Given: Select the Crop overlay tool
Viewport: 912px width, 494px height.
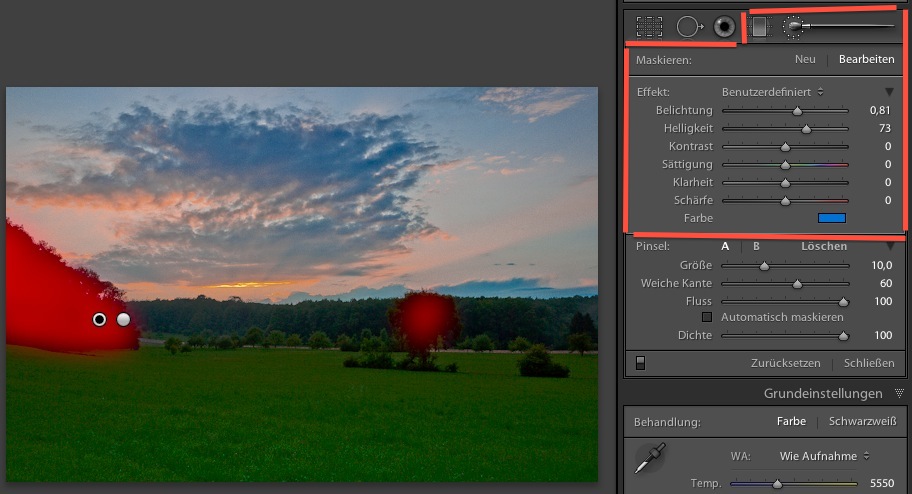Looking at the screenshot, I should pos(649,27).
